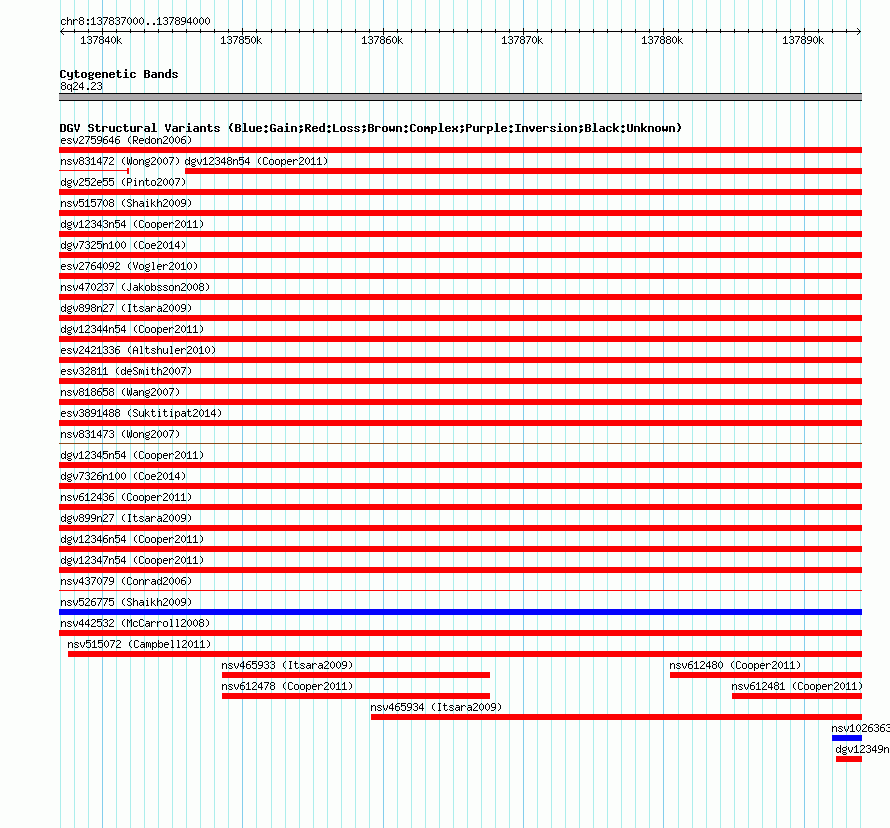Click the 137860k ruler tick label
Viewport: 890px width, 828px height.
point(382,40)
